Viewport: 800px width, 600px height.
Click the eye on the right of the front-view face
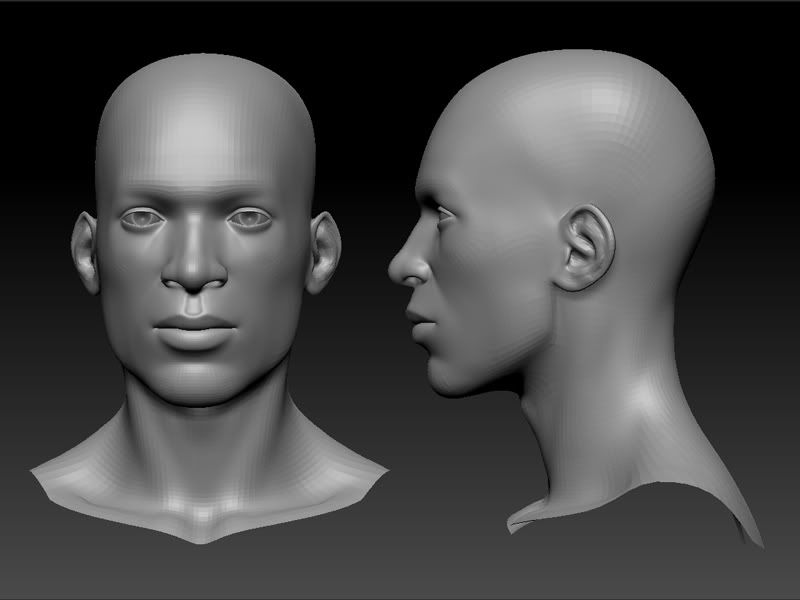point(248,218)
